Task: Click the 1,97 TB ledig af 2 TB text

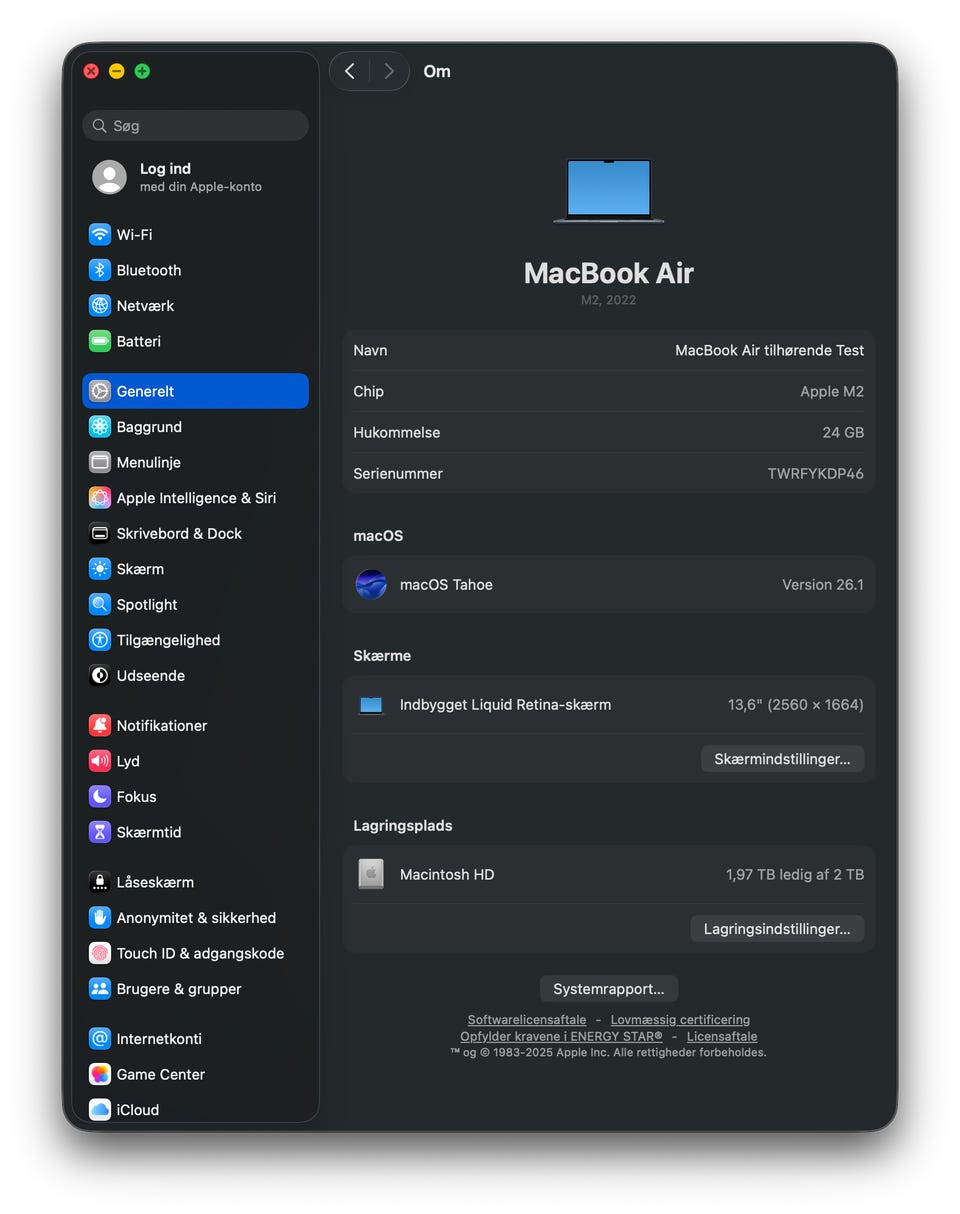Action: tap(795, 875)
